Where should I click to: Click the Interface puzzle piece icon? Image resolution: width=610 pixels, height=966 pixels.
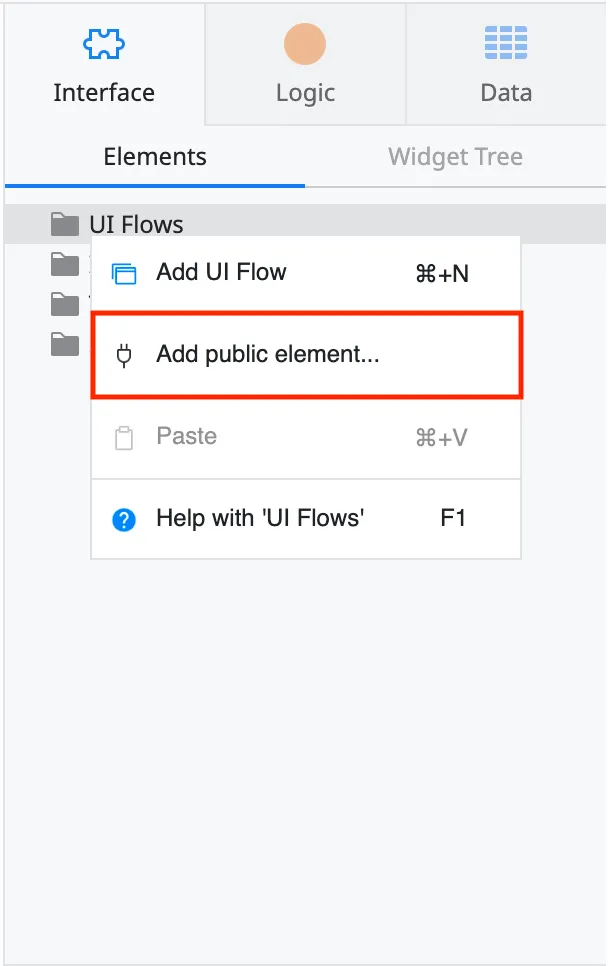click(104, 42)
